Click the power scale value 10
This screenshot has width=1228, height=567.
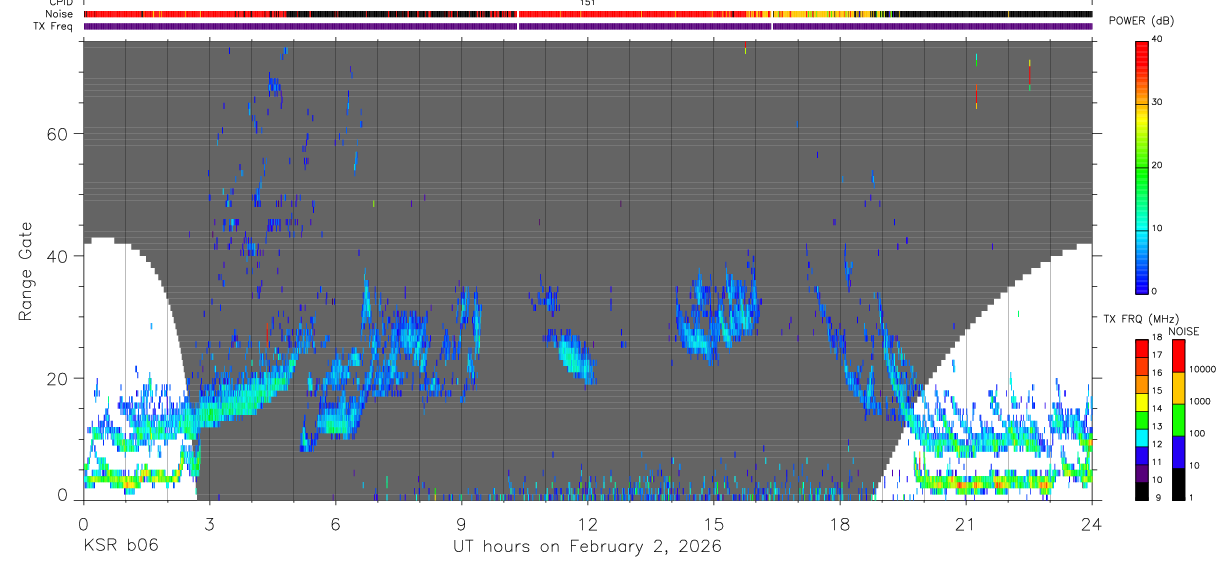pos(1156,228)
